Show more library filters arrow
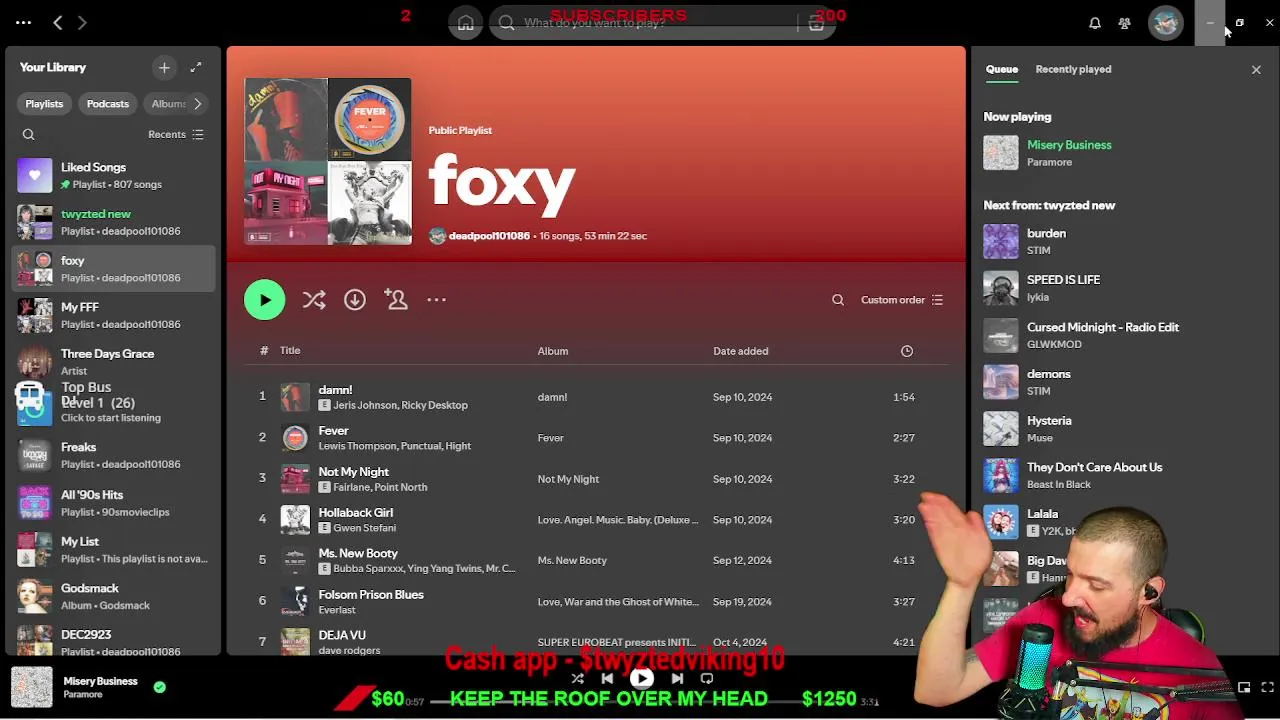Viewport: 1280px width, 720px height. click(198, 104)
